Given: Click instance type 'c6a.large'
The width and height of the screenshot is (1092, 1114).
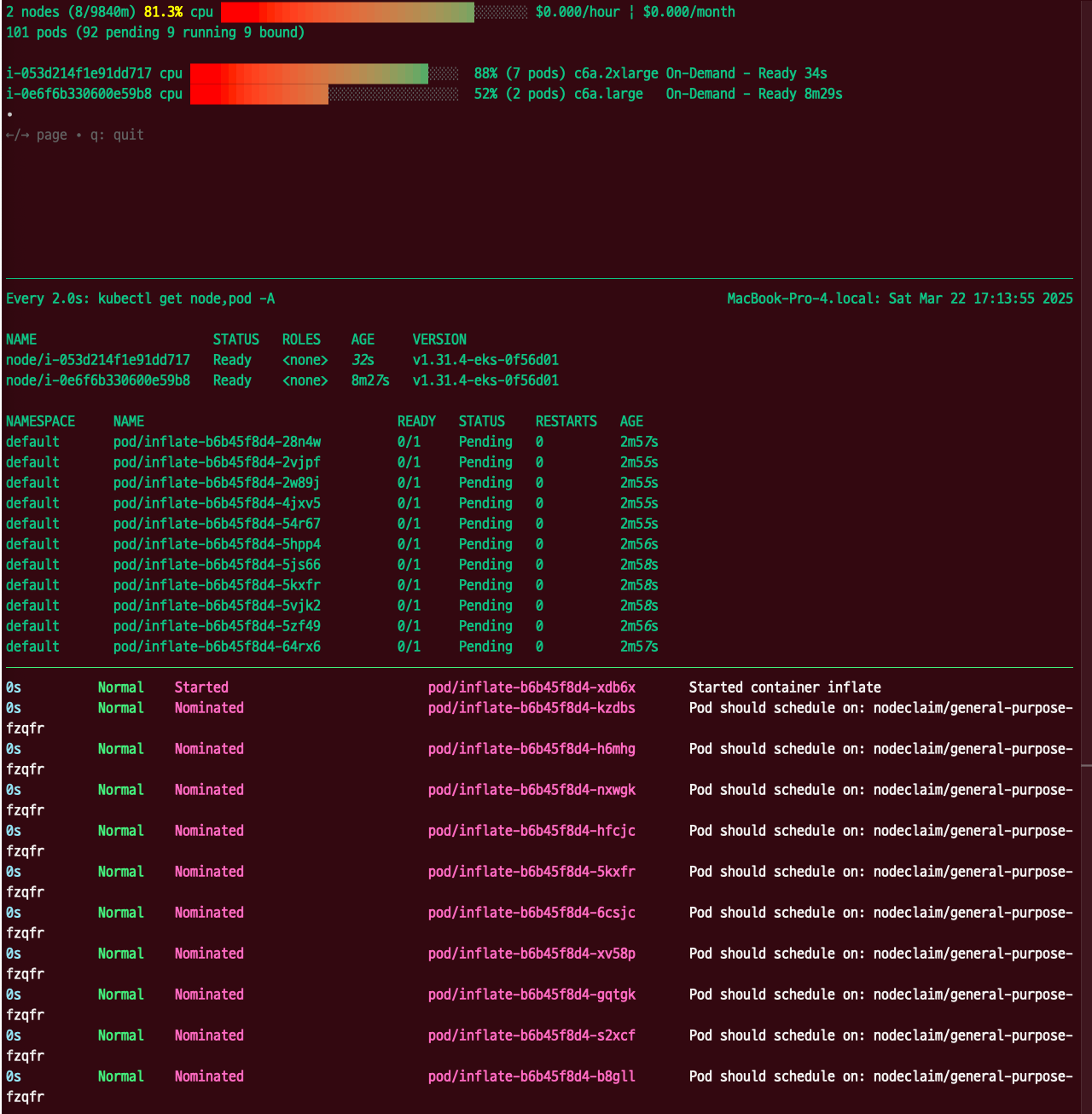Looking at the screenshot, I should (x=608, y=94).
